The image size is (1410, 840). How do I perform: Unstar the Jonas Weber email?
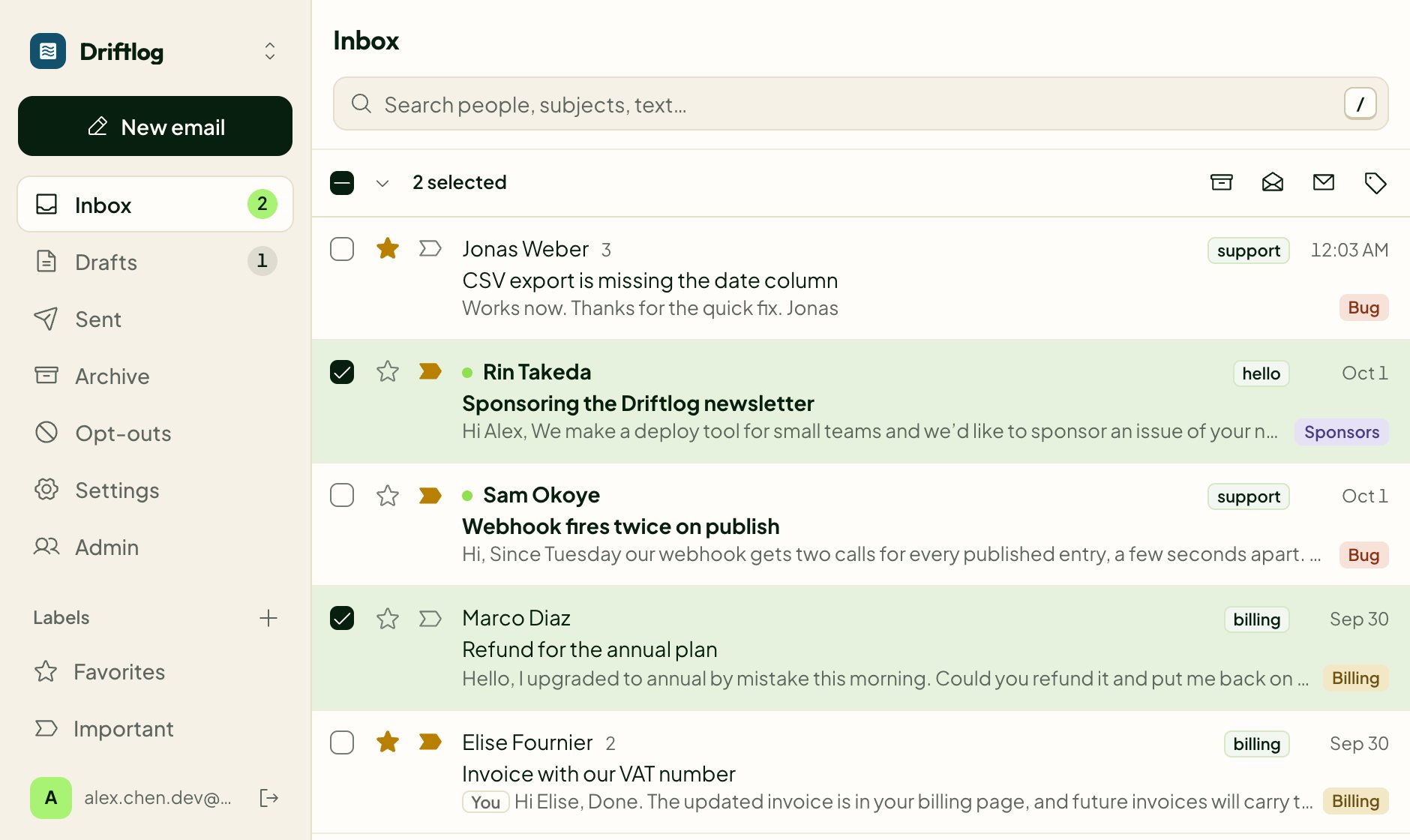click(388, 248)
